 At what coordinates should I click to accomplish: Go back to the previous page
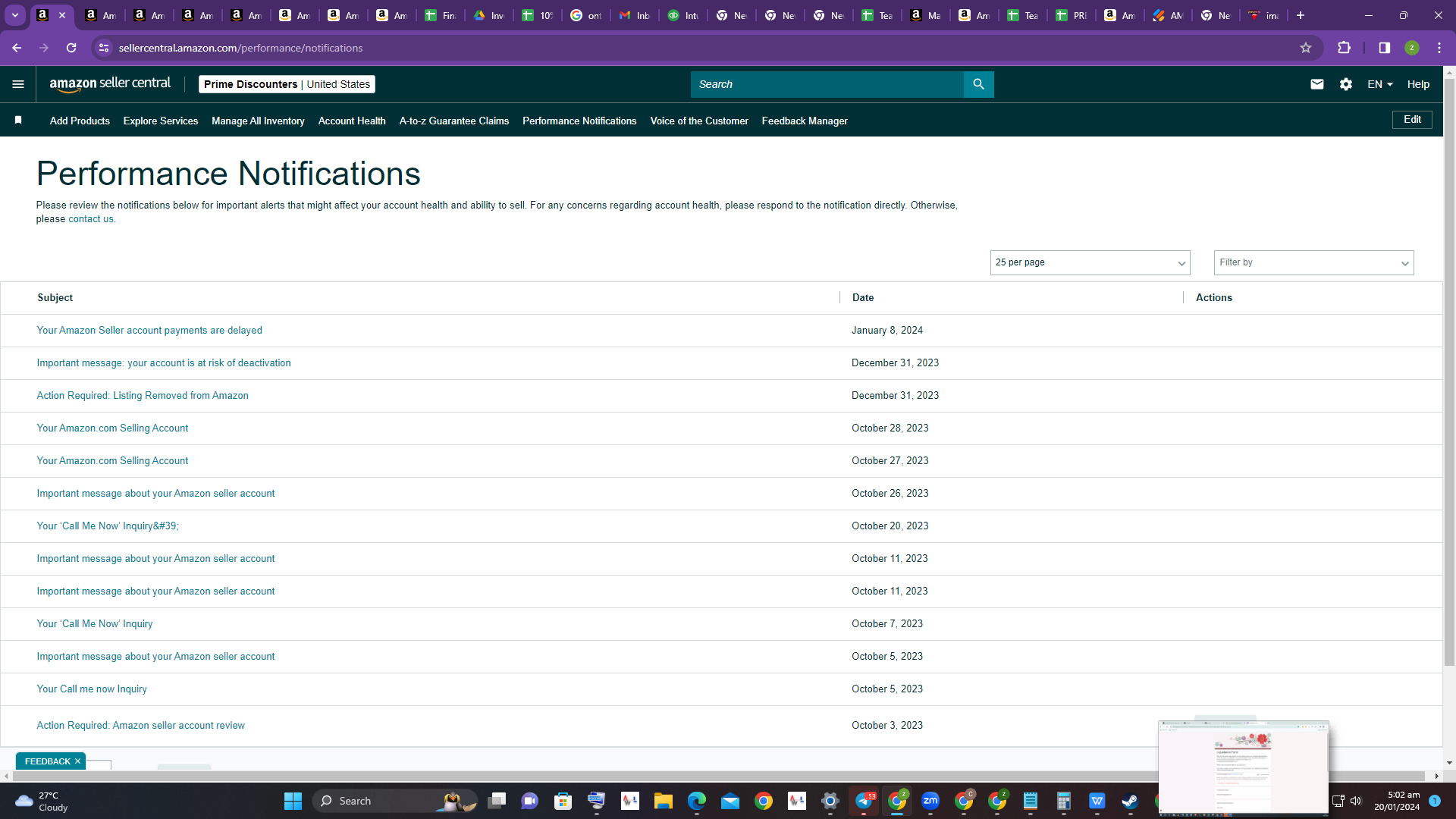pos(17,48)
